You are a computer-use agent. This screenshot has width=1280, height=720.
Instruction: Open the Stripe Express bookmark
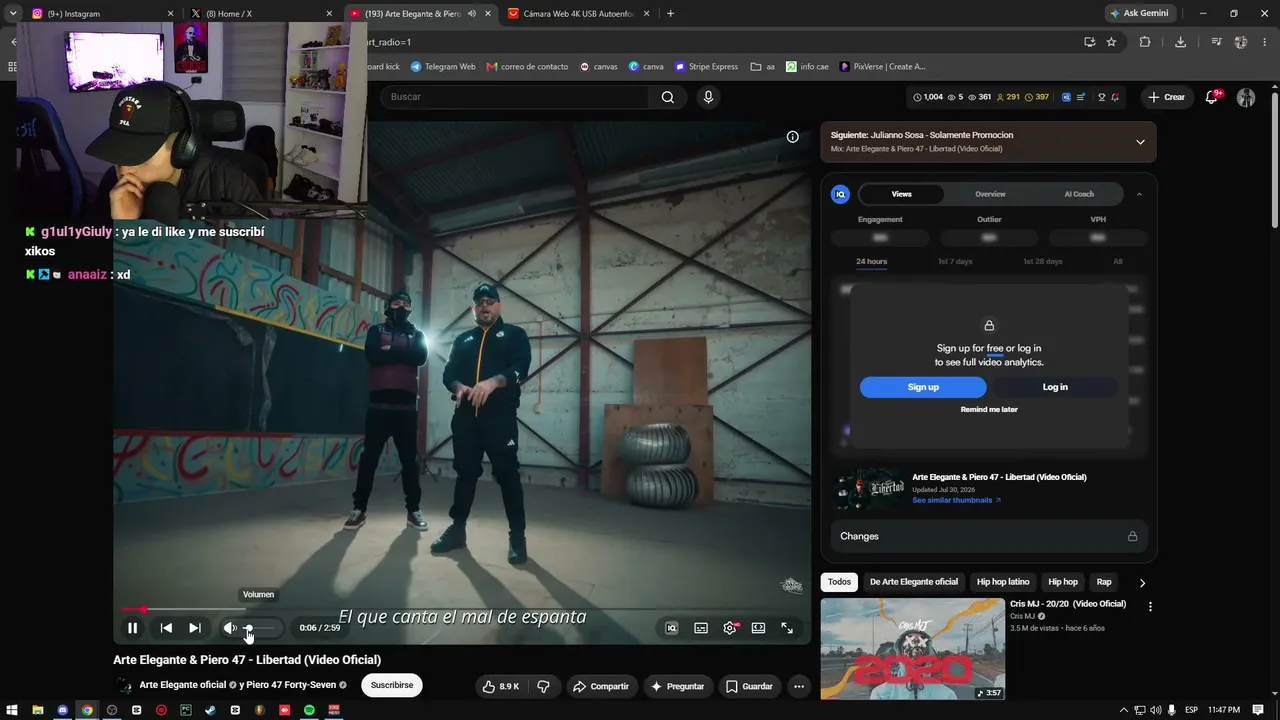pos(706,67)
